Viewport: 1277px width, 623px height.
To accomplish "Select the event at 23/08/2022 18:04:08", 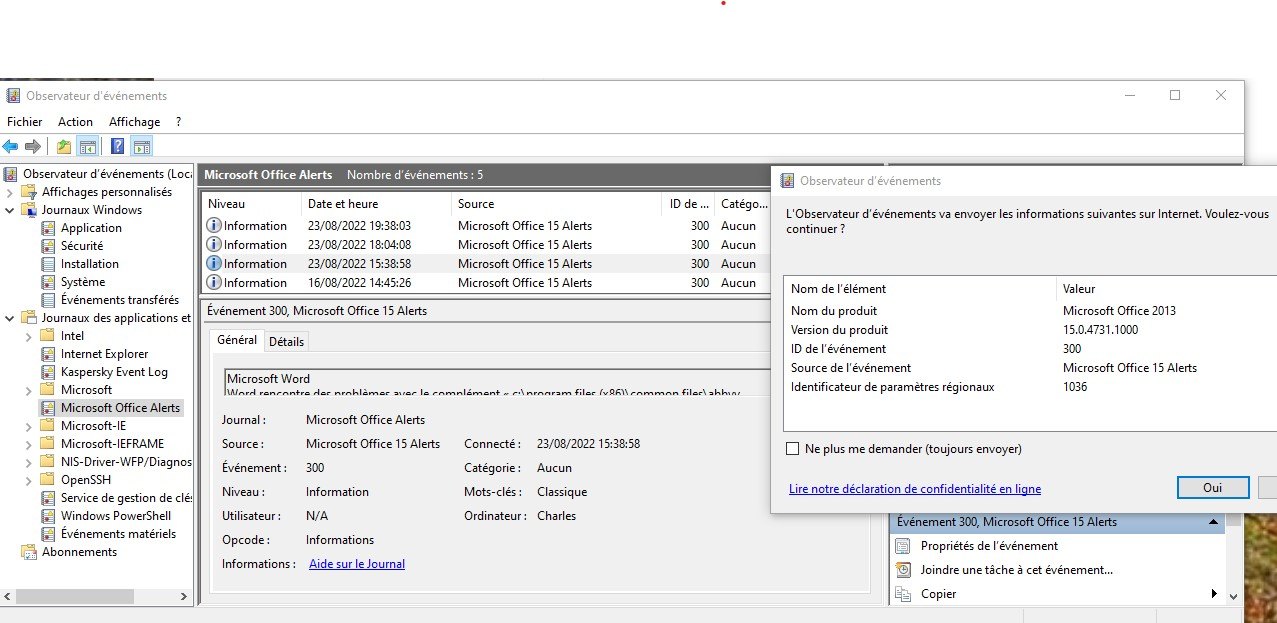I will (x=488, y=245).
